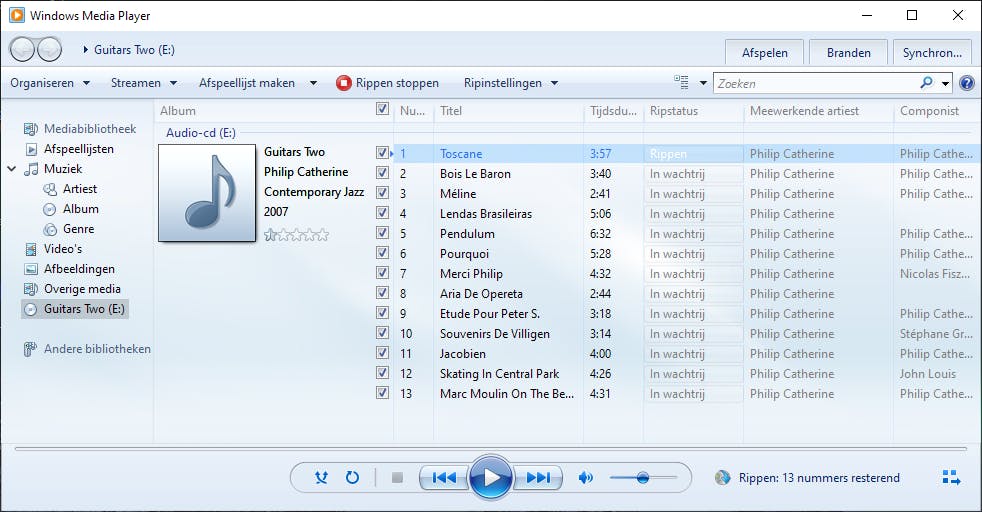
Task: Mute the volume speaker icon
Action: [586, 478]
